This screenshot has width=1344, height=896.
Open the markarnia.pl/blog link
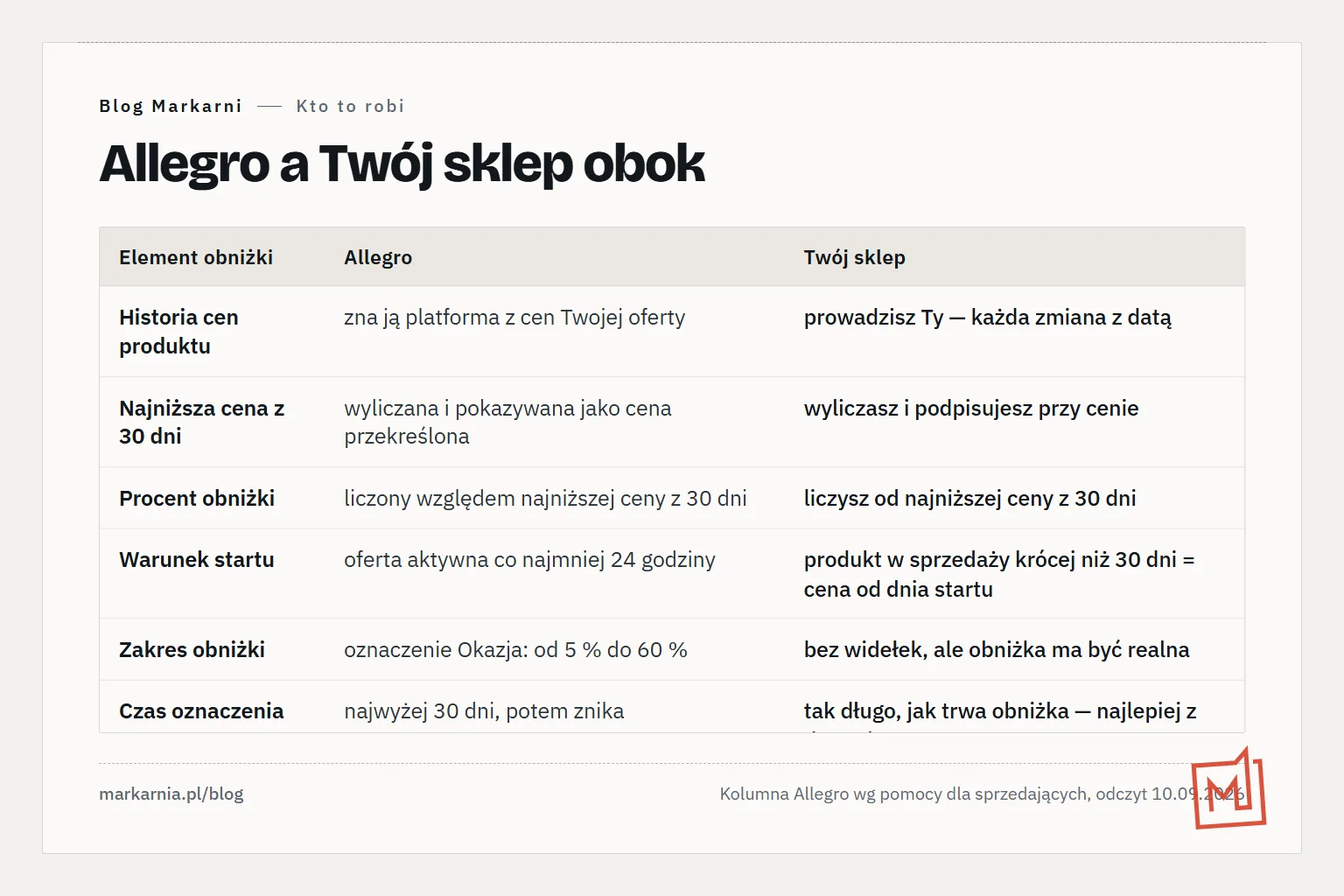coord(171,794)
